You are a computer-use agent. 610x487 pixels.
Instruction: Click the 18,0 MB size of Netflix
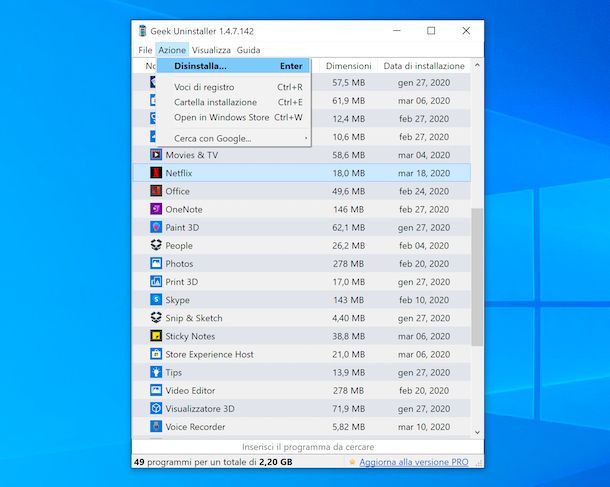pyautogui.click(x=349, y=173)
